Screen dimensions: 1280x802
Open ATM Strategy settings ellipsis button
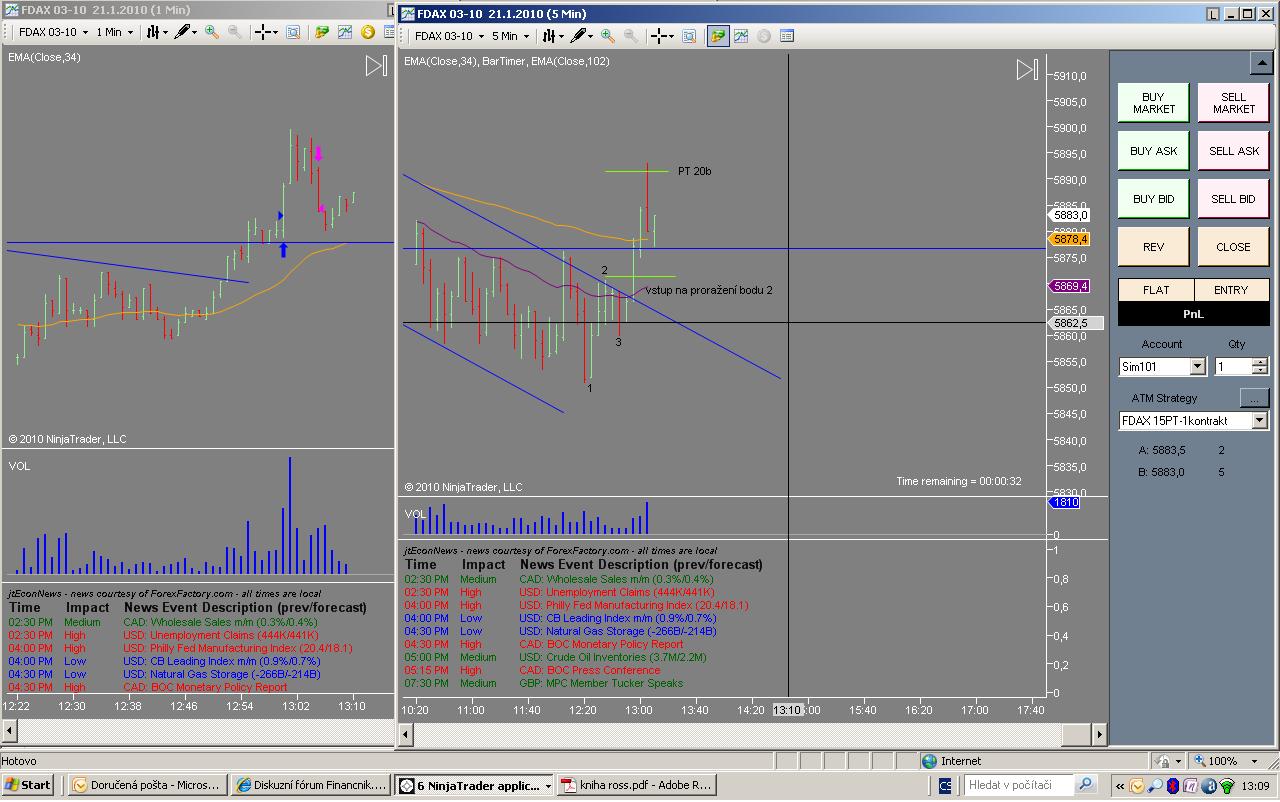click(x=1254, y=398)
